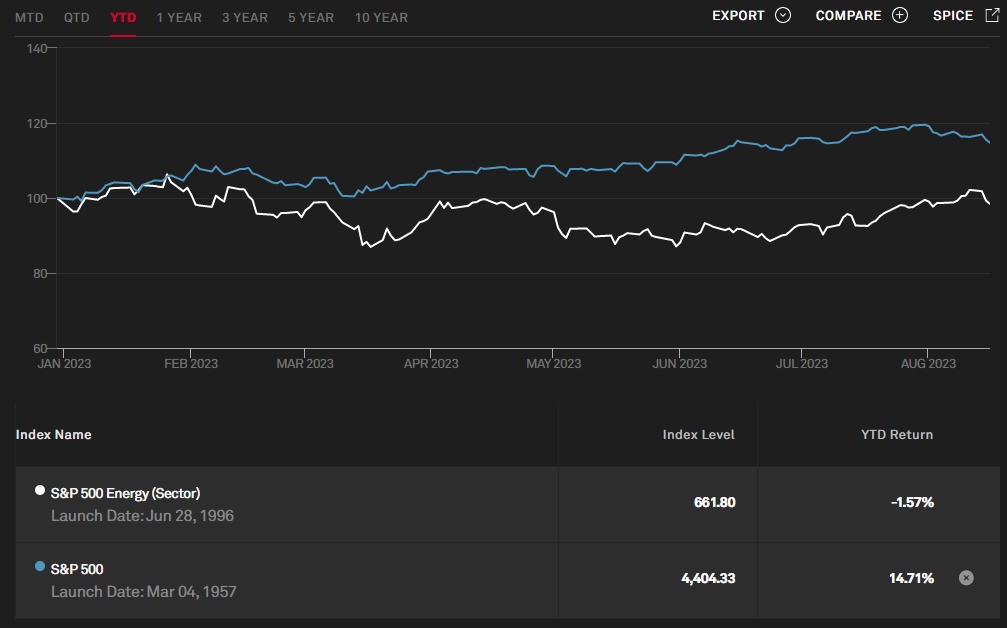
Task: Click the EXPORT text button
Action: coord(738,16)
